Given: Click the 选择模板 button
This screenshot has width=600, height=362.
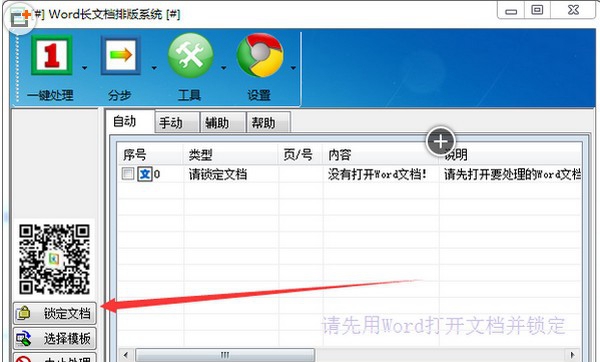Looking at the screenshot, I should pos(55,339).
